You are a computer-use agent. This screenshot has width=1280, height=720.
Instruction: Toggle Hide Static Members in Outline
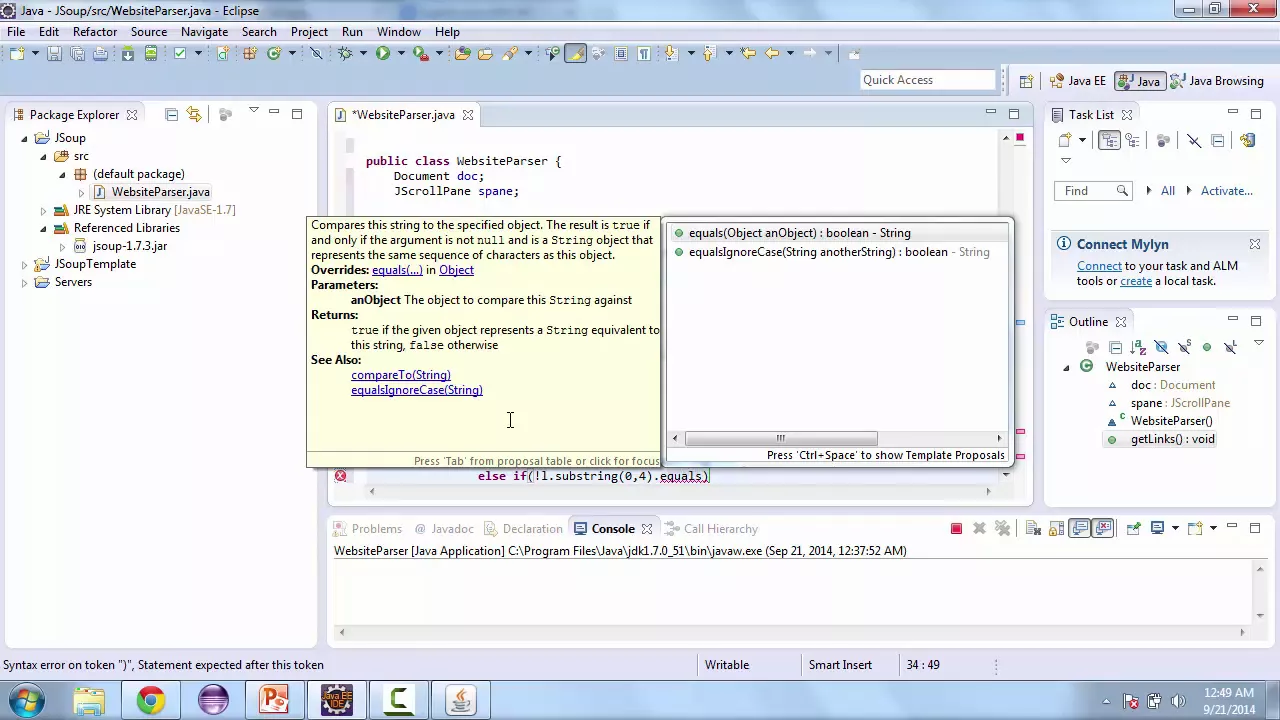1185,347
